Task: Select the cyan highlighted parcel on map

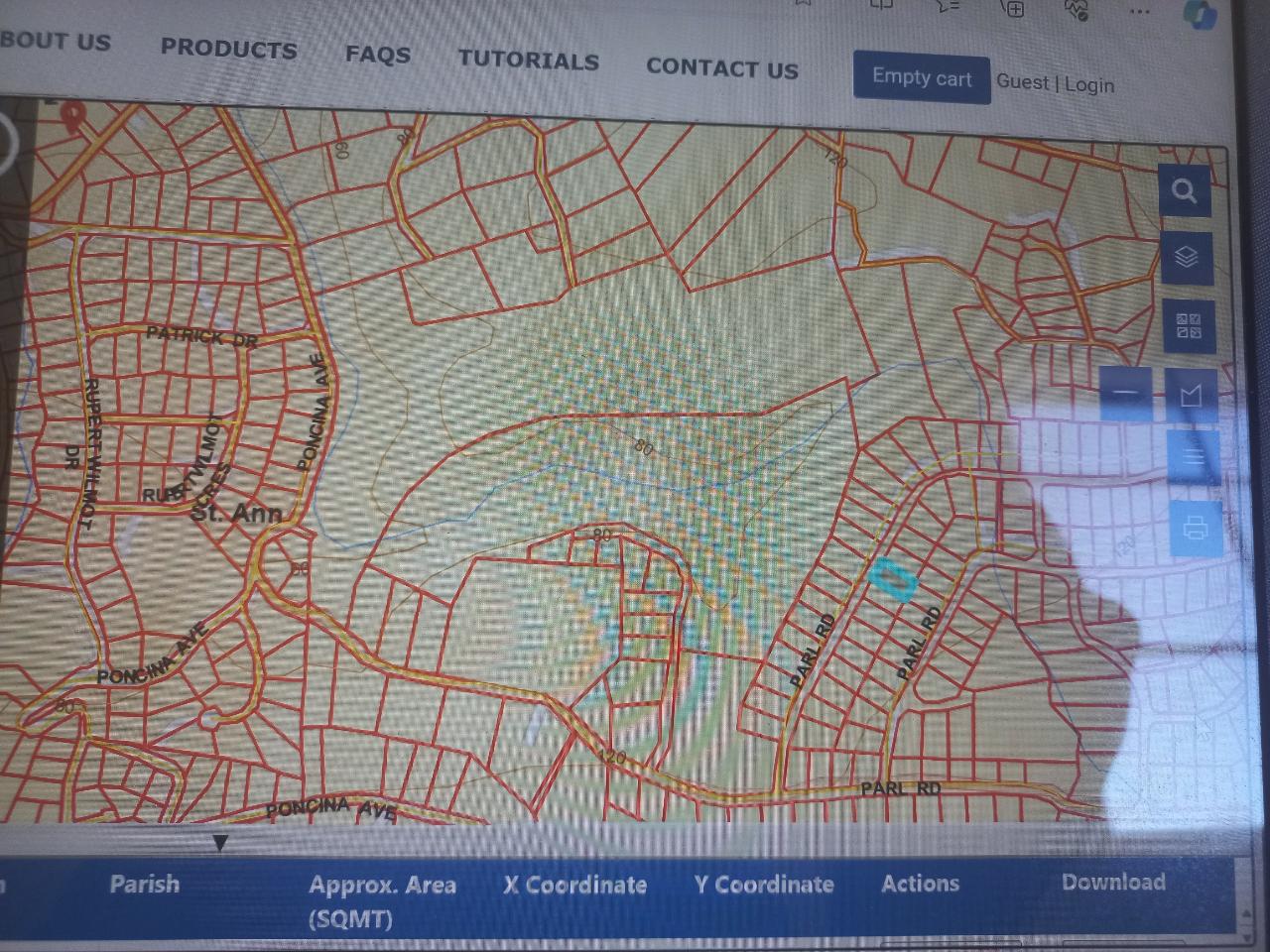Action: coord(891,578)
